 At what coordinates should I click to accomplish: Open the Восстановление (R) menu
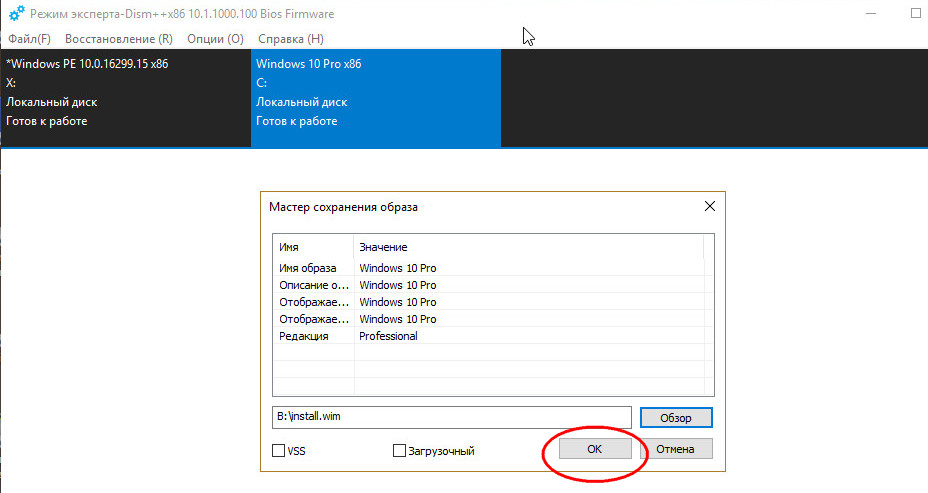click(118, 39)
